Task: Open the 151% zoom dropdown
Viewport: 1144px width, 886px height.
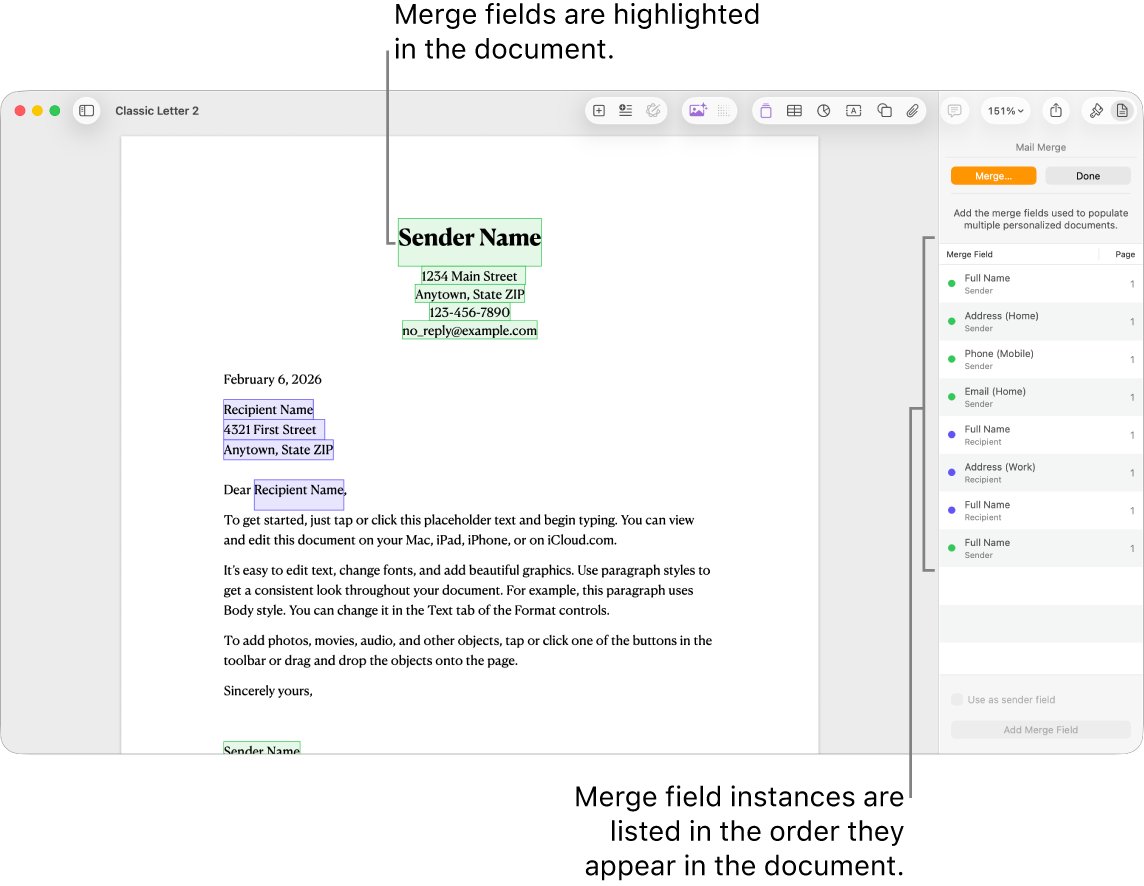Action: pyautogui.click(x=1005, y=111)
